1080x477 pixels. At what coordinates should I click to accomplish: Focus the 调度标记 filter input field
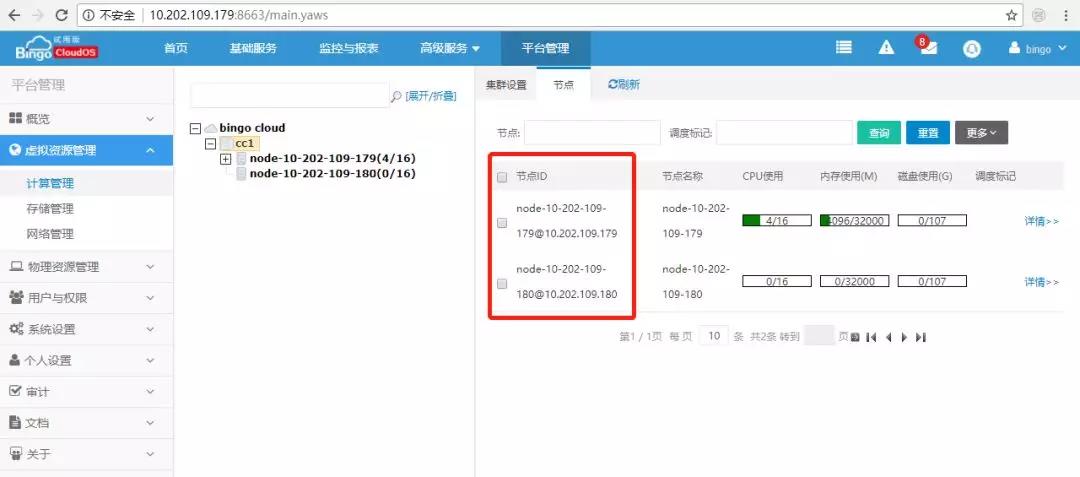pos(784,133)
